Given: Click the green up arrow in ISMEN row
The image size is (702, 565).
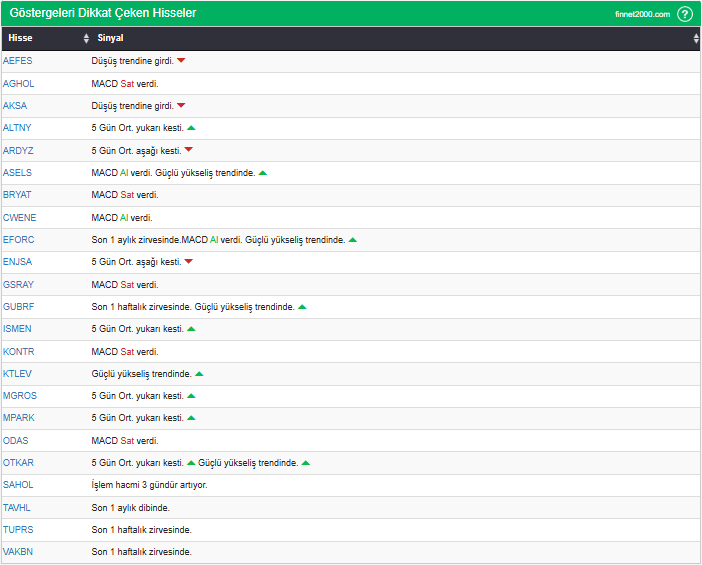Looking at the screenshot, I should tap(191, 329).
